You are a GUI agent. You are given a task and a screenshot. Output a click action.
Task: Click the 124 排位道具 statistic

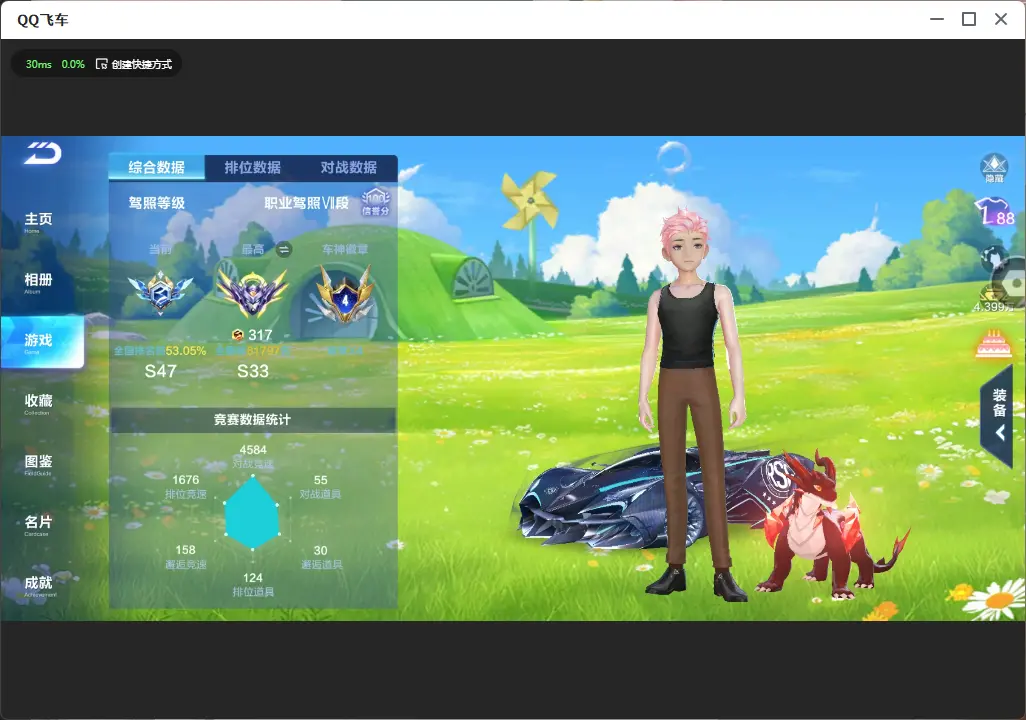click(x=253, y=584)
